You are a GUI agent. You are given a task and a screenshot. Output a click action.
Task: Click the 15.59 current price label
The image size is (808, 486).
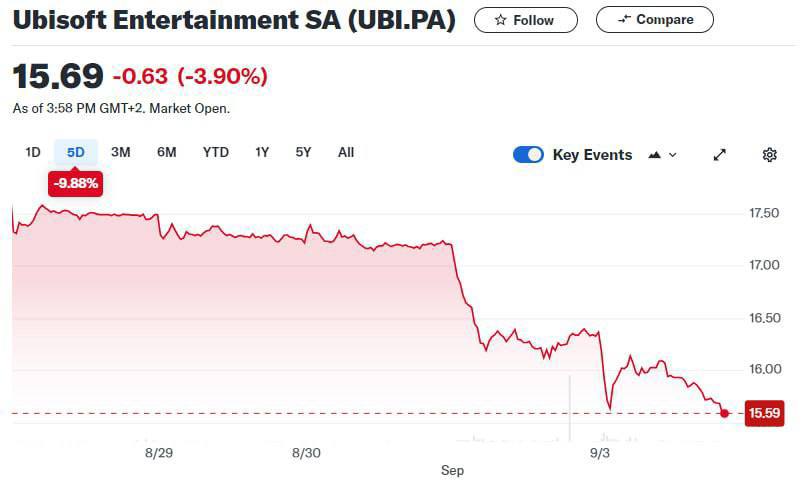click(x=764, y=413)
